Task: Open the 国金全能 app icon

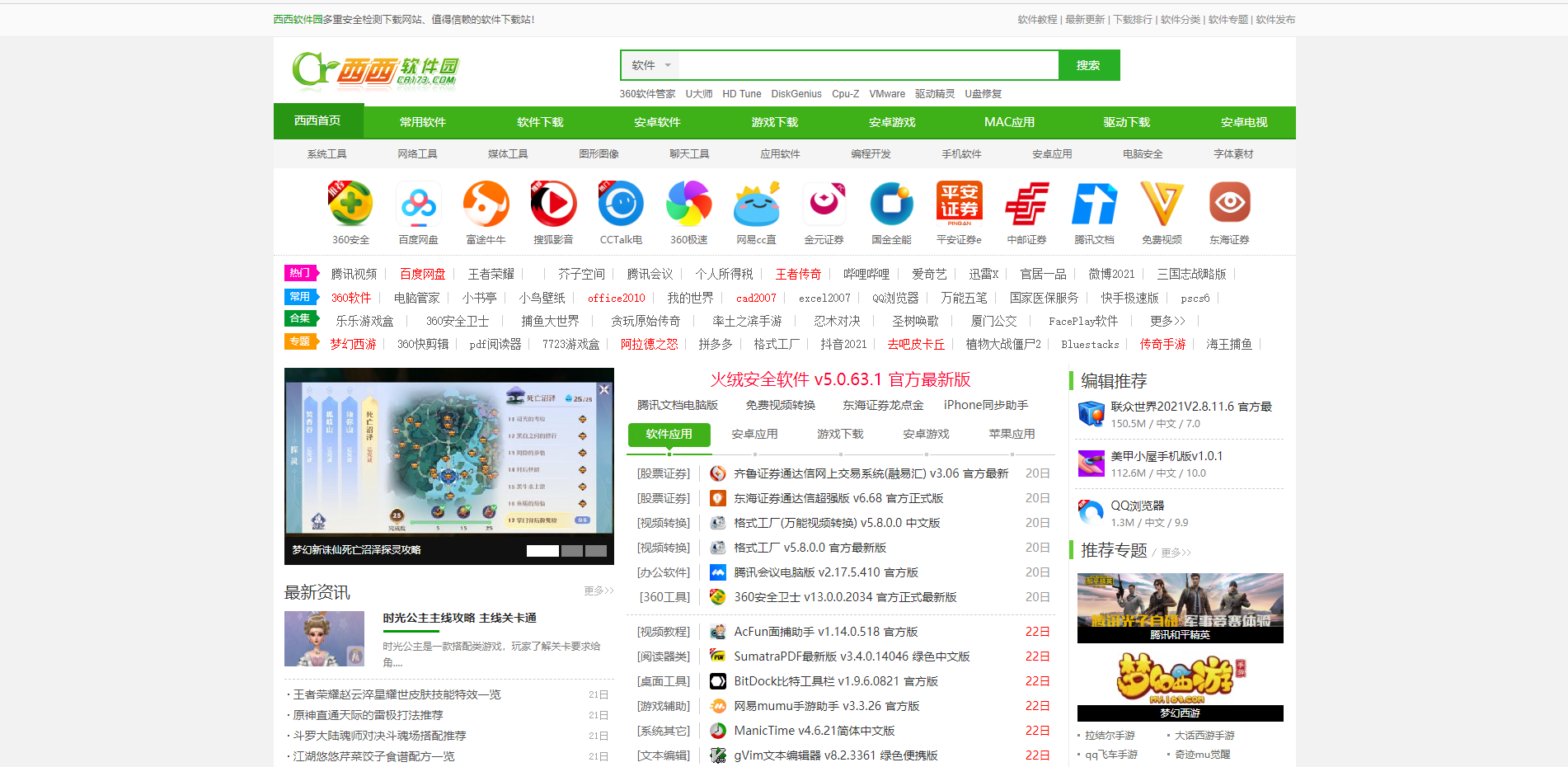Action: [892, 204]
